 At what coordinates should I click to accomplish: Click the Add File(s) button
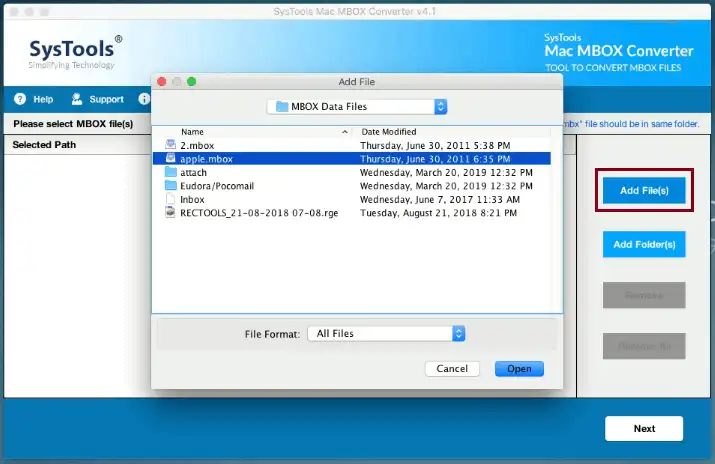tap(644, 191)
